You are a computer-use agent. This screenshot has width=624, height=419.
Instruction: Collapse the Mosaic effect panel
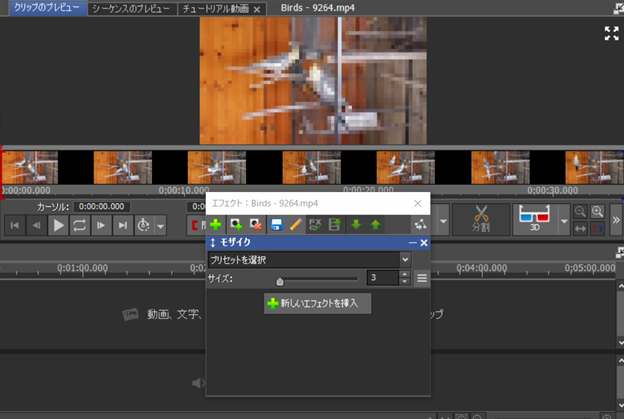pyautogui.click(x=413, y=242)
